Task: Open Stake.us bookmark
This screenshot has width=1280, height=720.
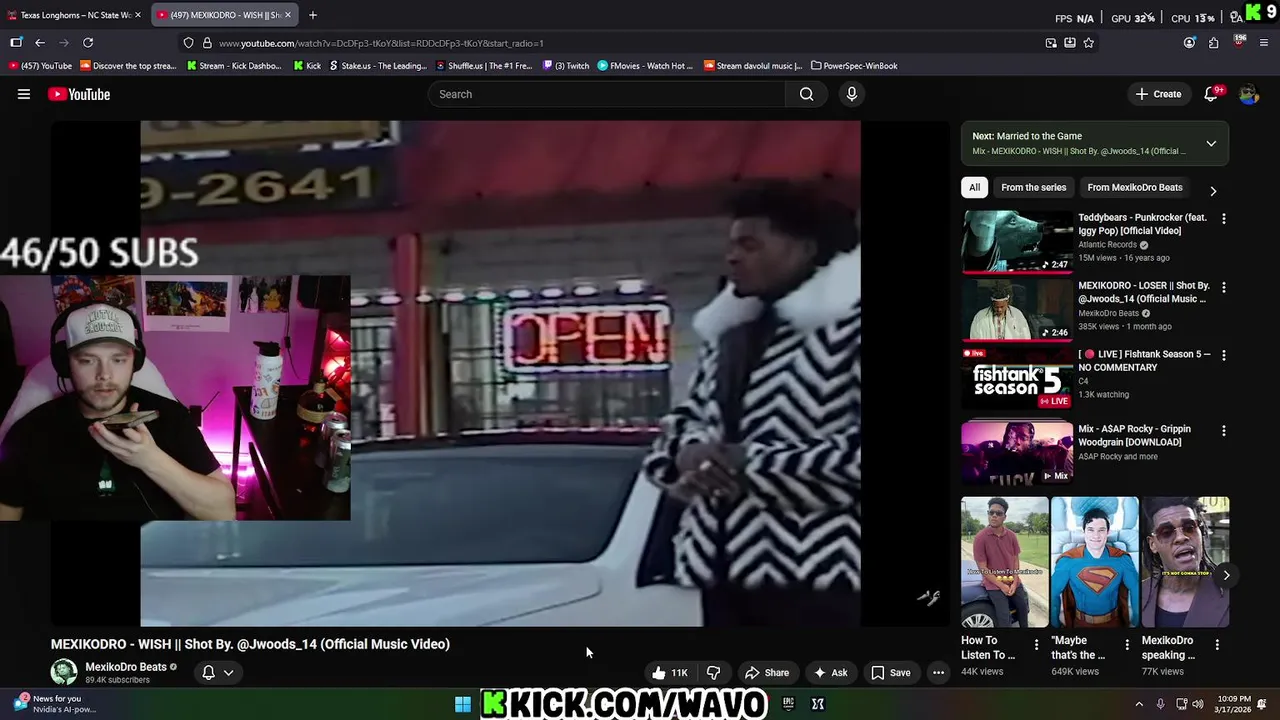Action: (378, 66)
